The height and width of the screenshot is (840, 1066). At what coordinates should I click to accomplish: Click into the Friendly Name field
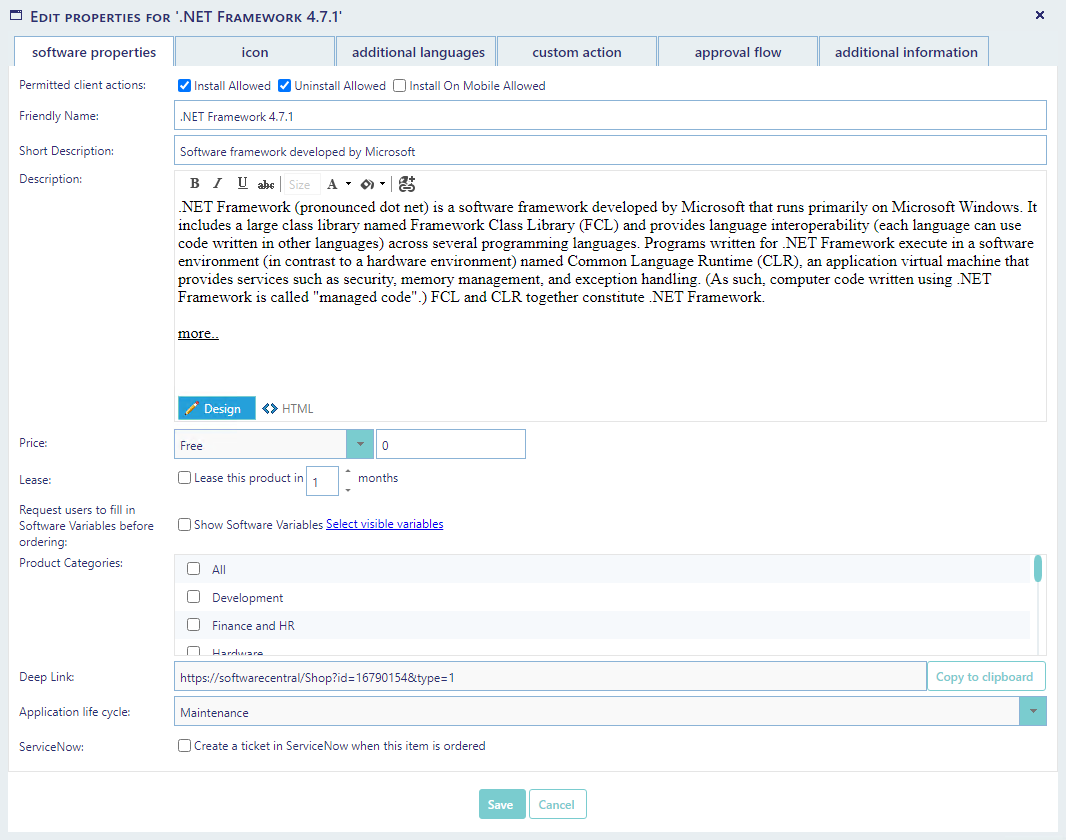610,116
